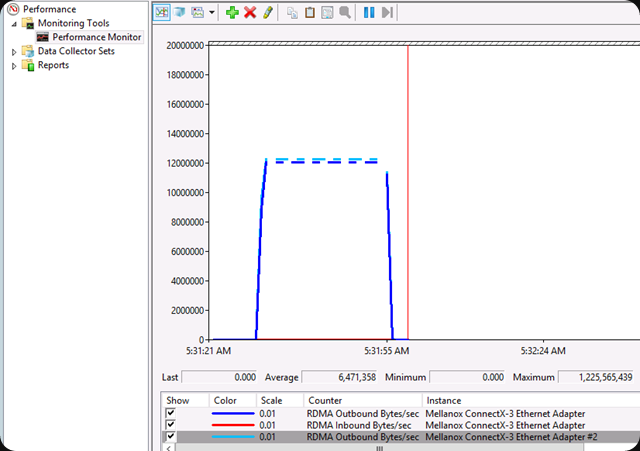Select Monitoring Tools folder

point(73,23)
